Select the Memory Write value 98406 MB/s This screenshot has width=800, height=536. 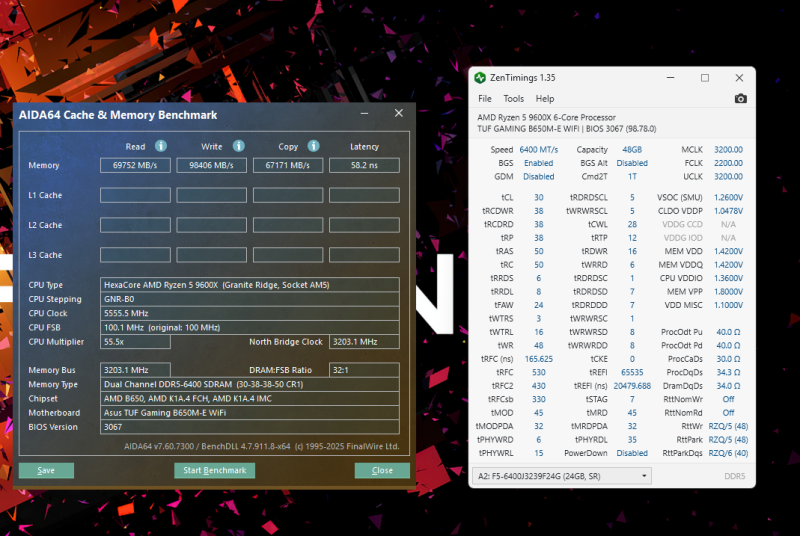pyautogui.click(x=211, y=165)
